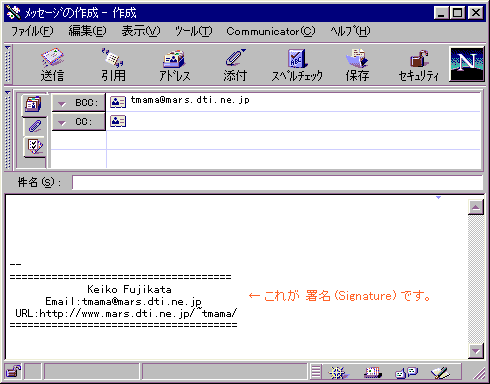
Task: Click the 添付 (Attach) paperclip icon
Action: coord(235,65)
